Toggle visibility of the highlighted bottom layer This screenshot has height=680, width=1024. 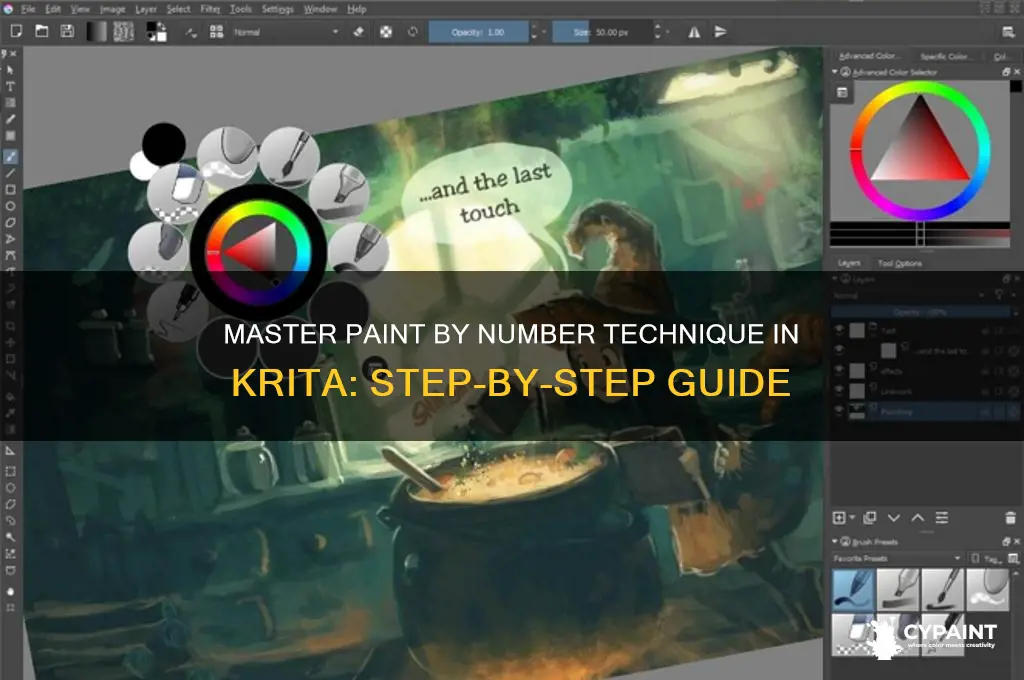point(839,411)
